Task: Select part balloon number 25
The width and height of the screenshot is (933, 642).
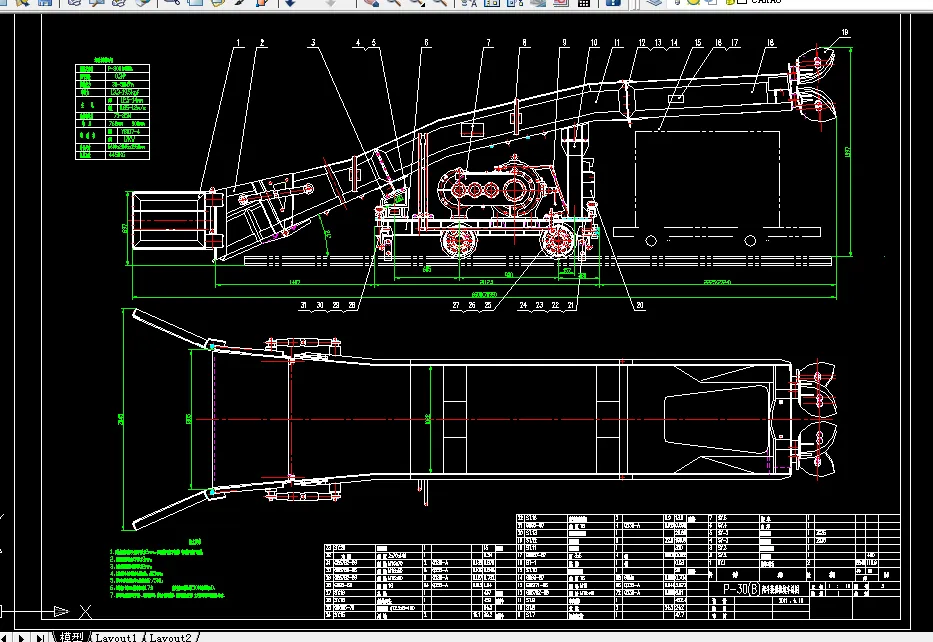Action: pyautogui.click(x=488, y=305)
